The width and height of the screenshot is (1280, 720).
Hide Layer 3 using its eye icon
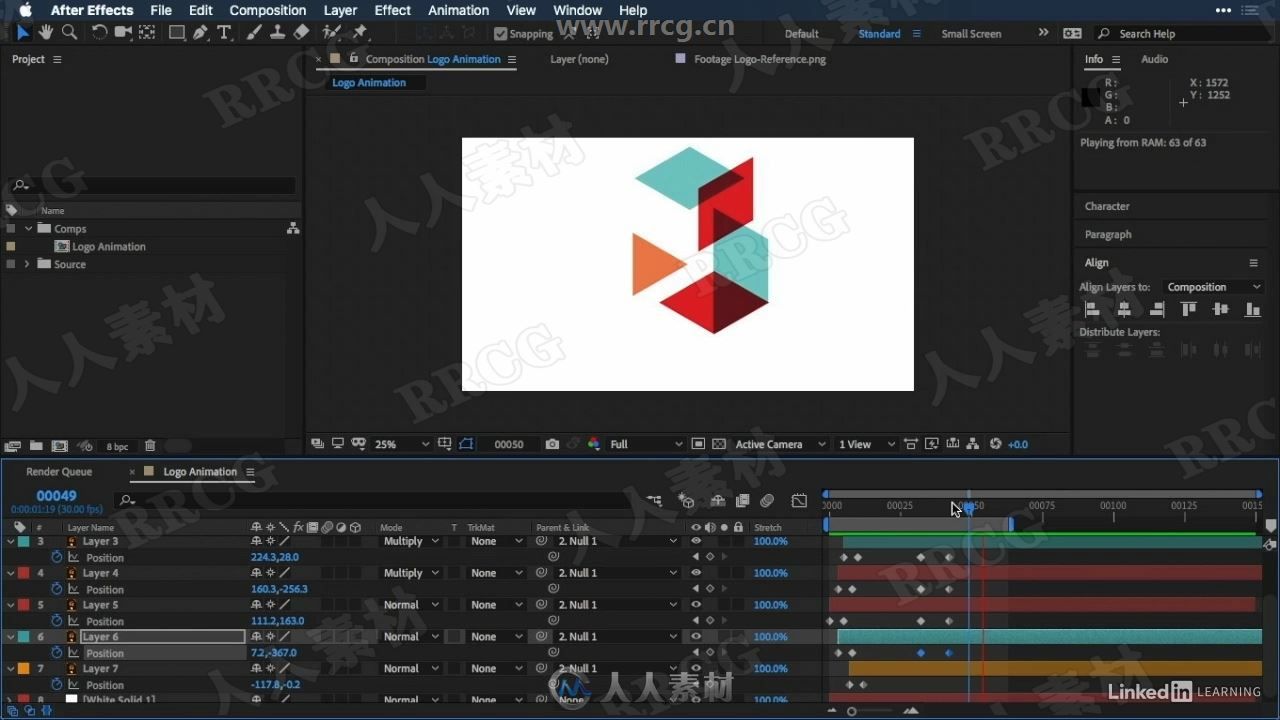click(696, 541)
